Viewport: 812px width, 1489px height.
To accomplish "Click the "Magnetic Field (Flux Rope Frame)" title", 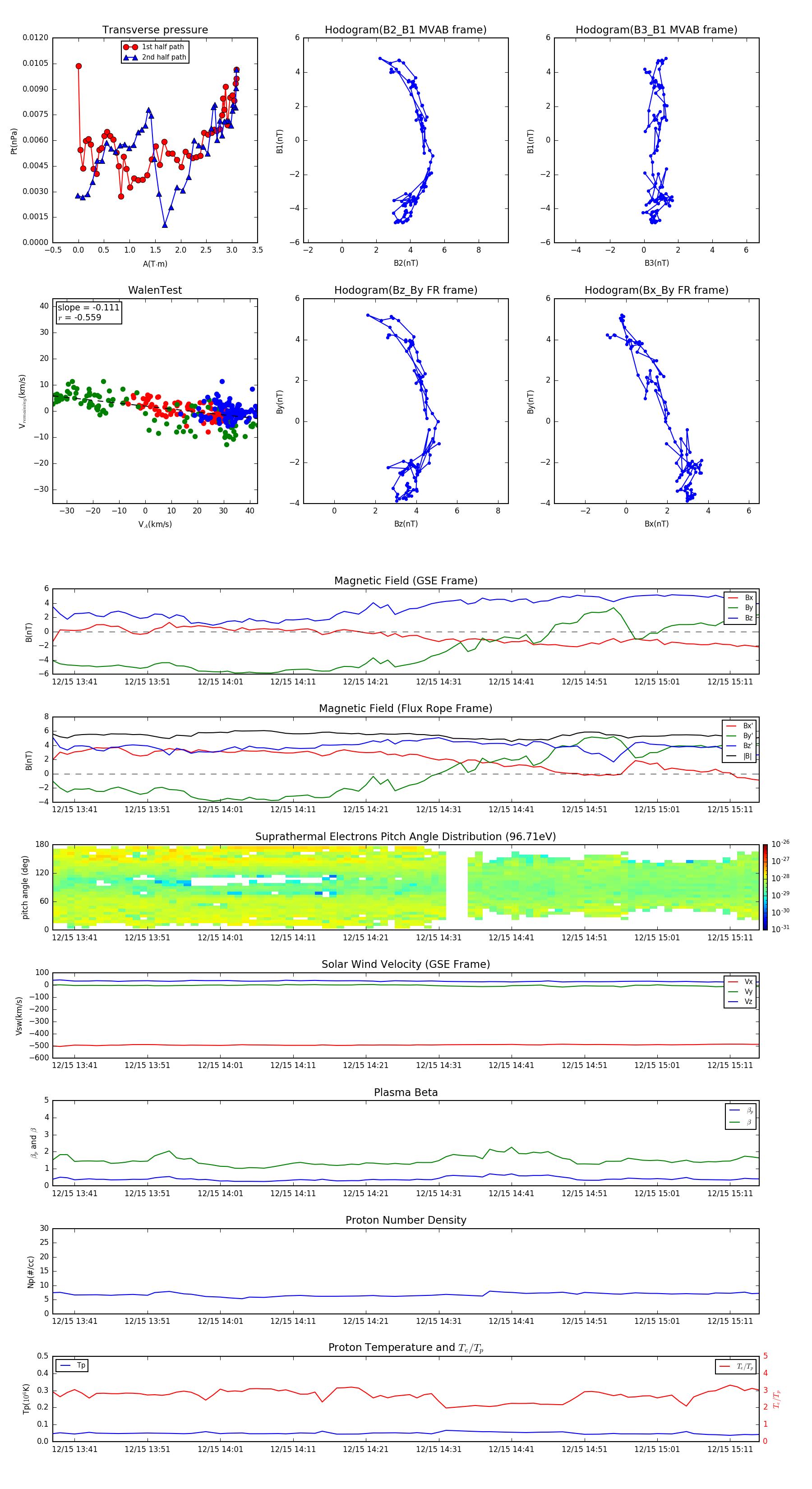I will coord(406,709).
